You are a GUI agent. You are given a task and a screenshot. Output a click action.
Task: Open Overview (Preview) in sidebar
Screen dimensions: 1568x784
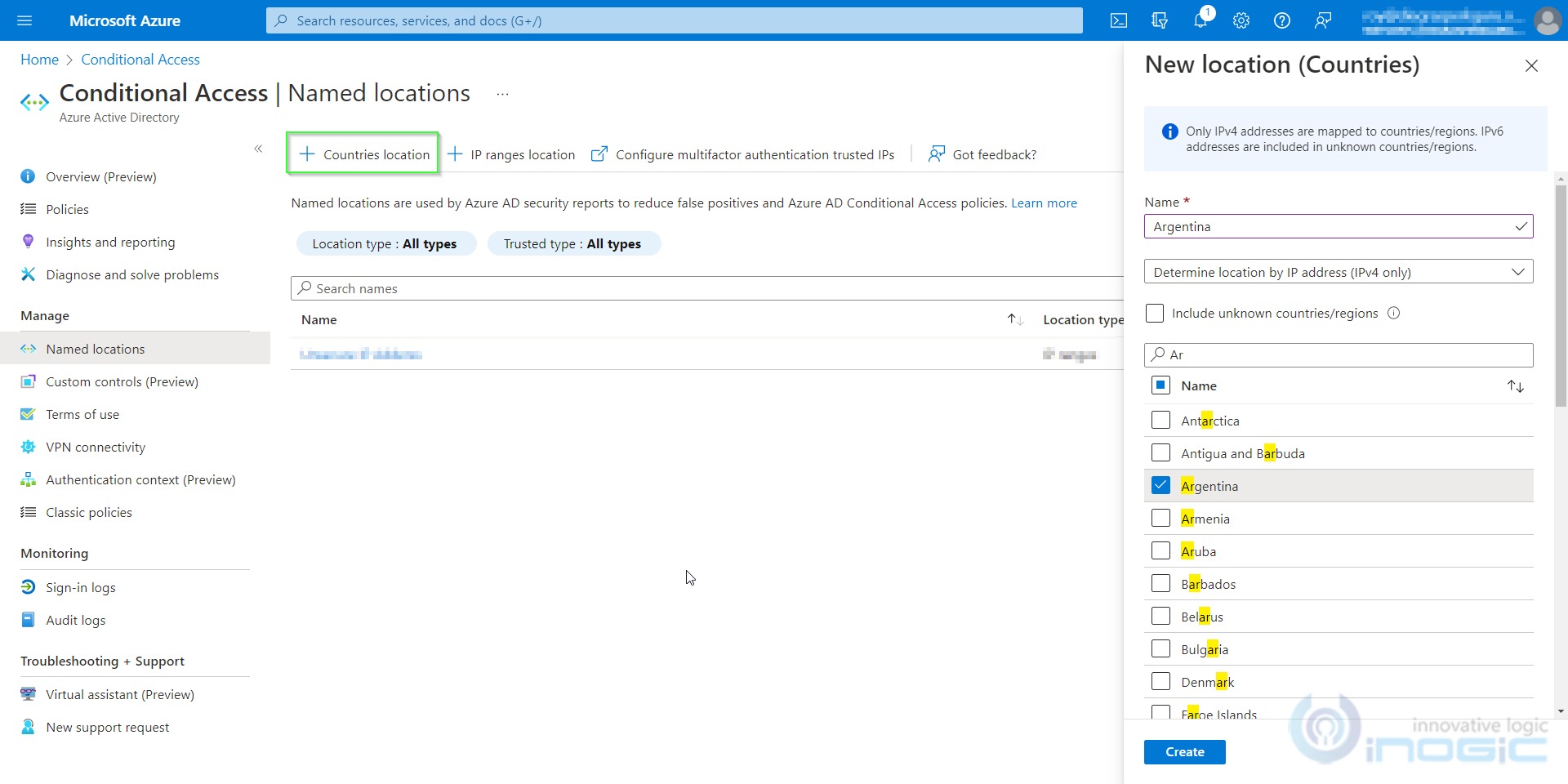click(x=100, y=176)
